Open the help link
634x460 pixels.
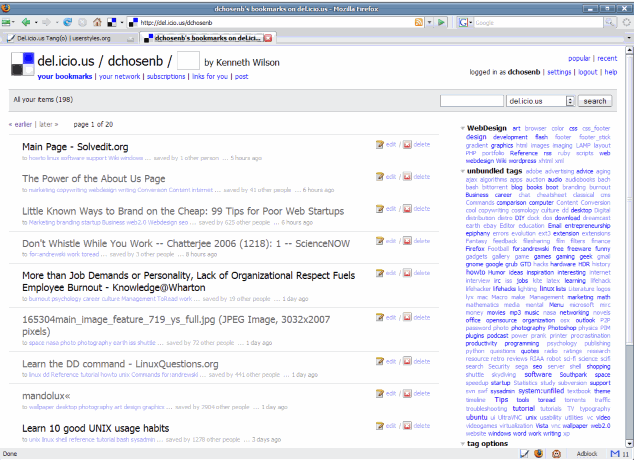(611, 72)
